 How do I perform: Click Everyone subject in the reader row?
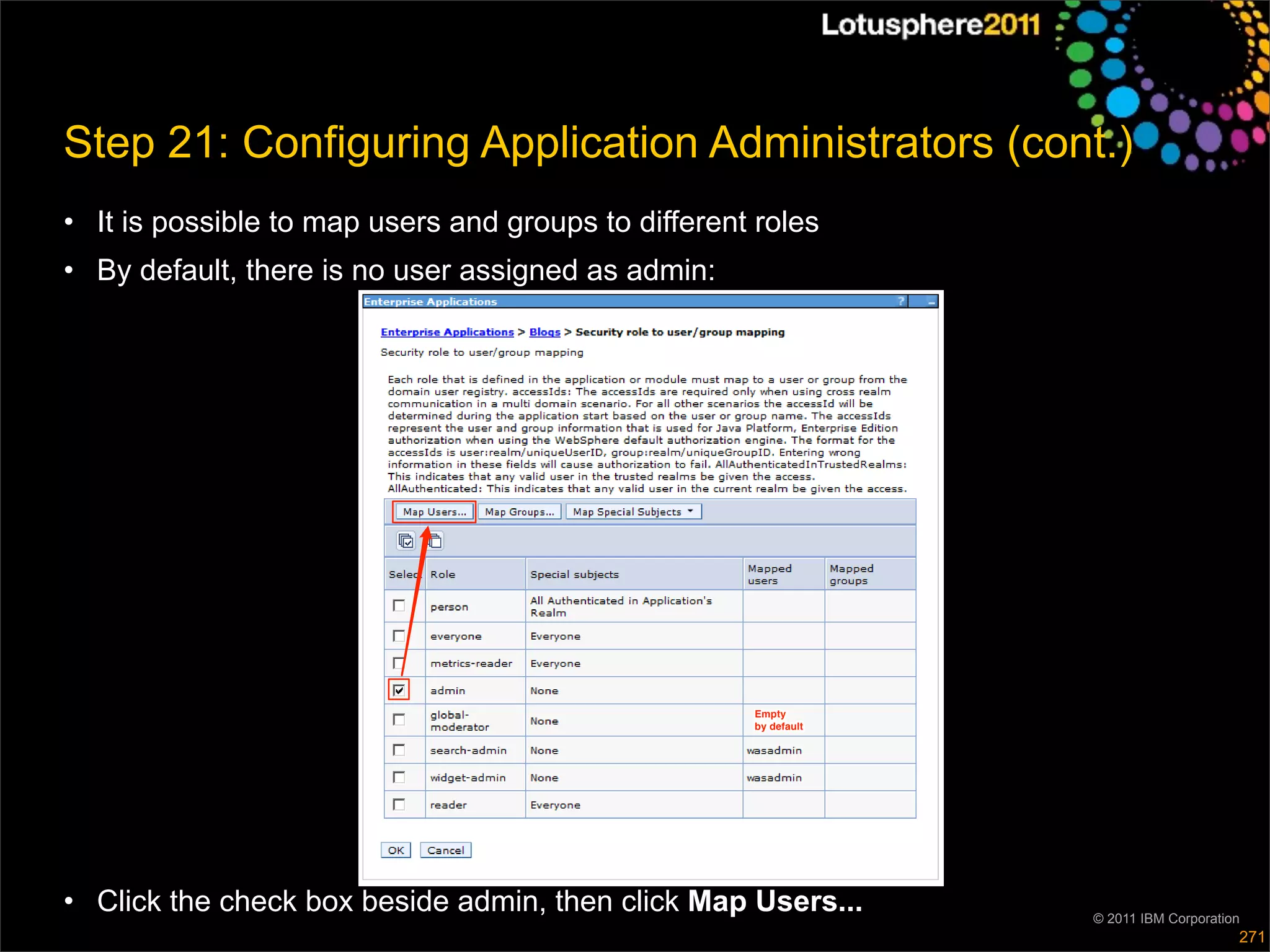[x=555, y=805]
